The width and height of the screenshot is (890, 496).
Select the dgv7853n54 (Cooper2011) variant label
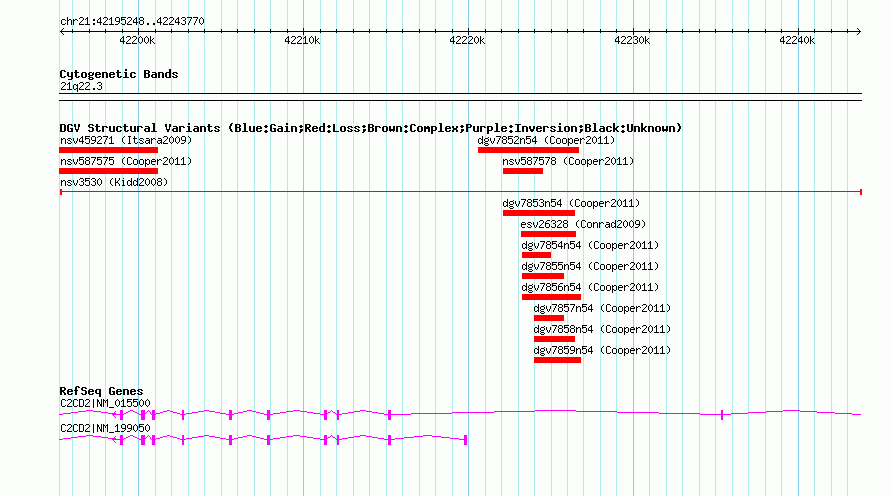coord(571,203)
